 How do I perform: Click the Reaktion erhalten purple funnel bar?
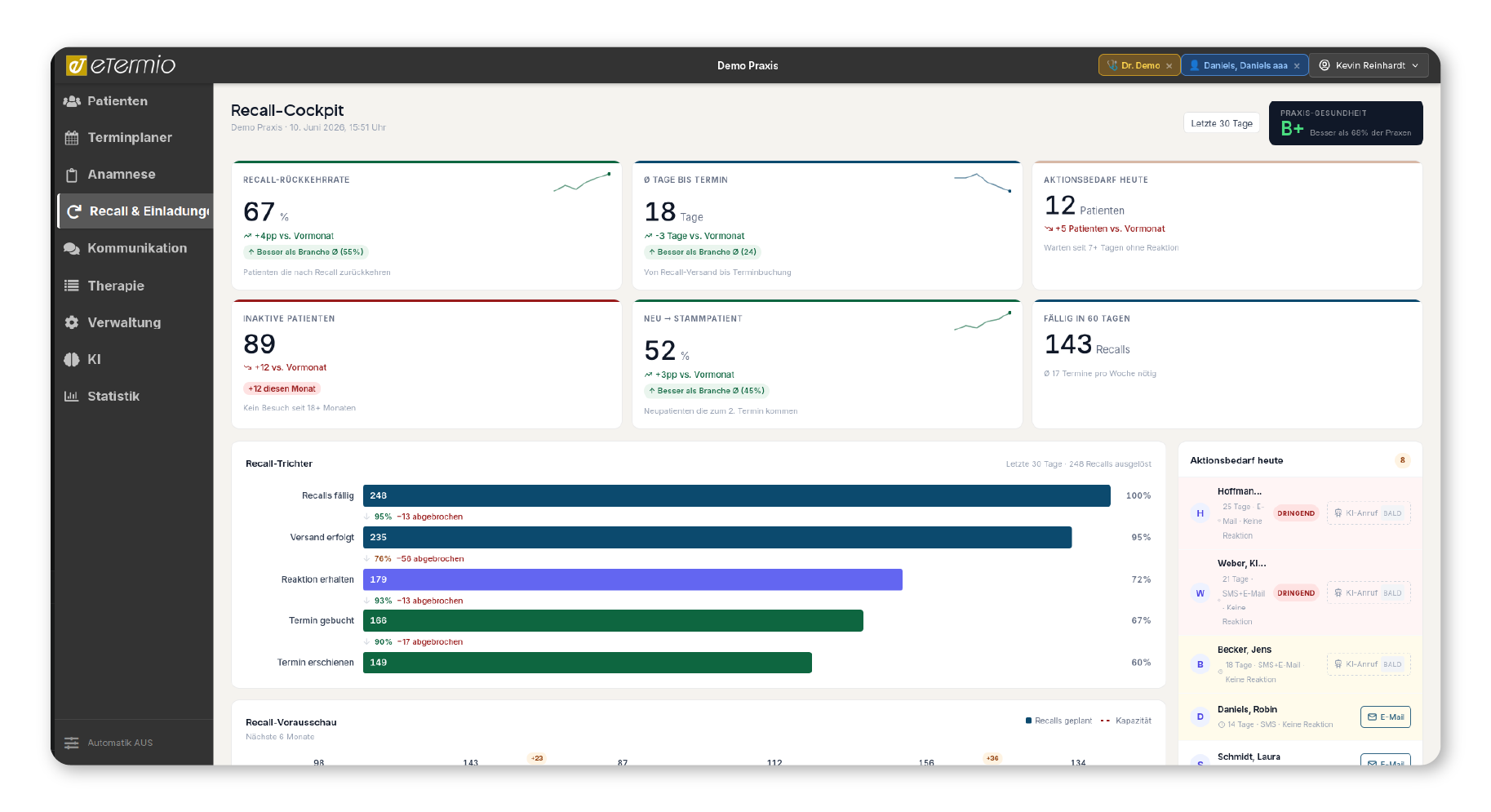click(632, 579)
